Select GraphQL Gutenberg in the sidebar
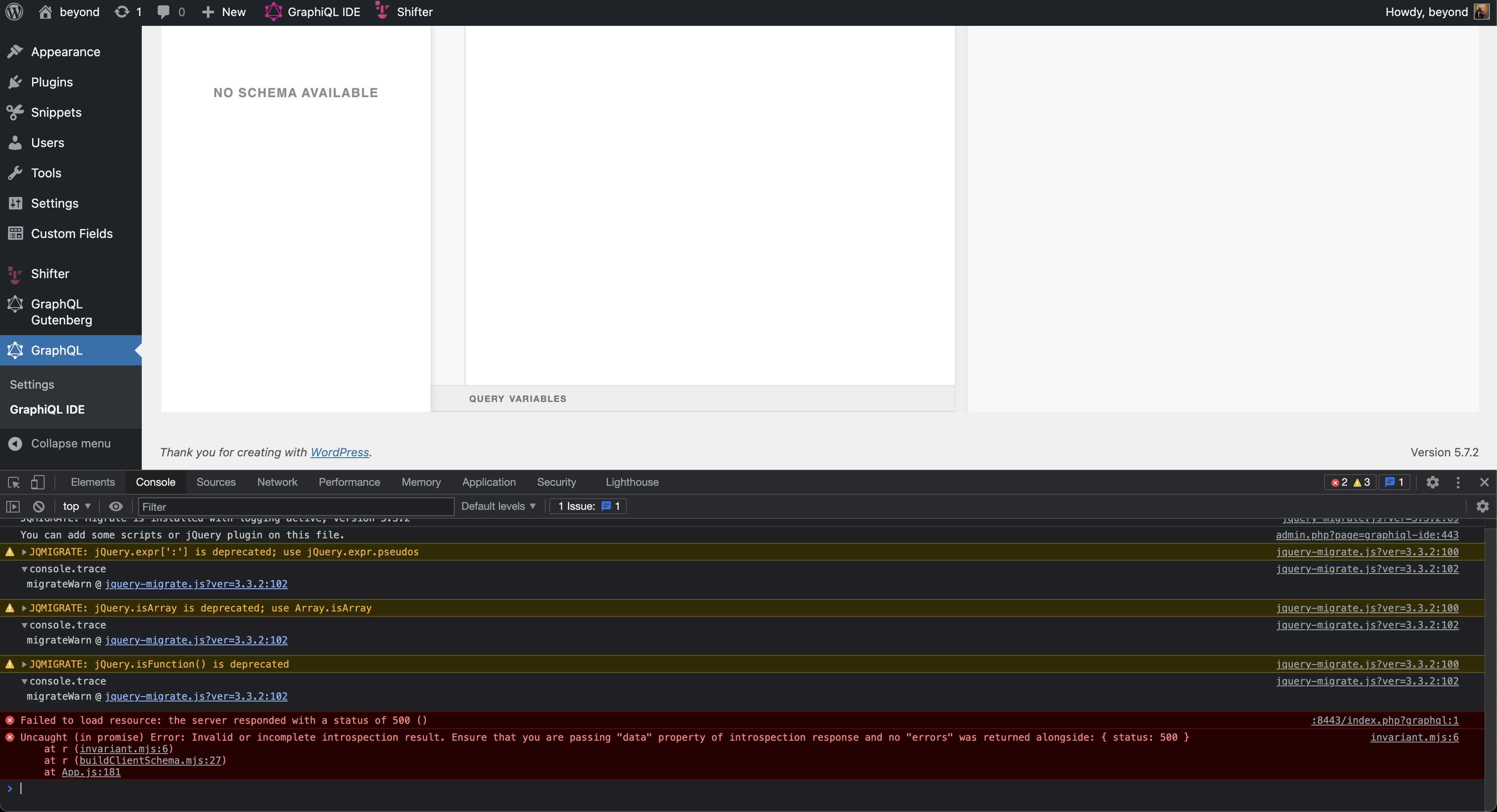This screenshot has height=812, width=1497. coord(62,312)
